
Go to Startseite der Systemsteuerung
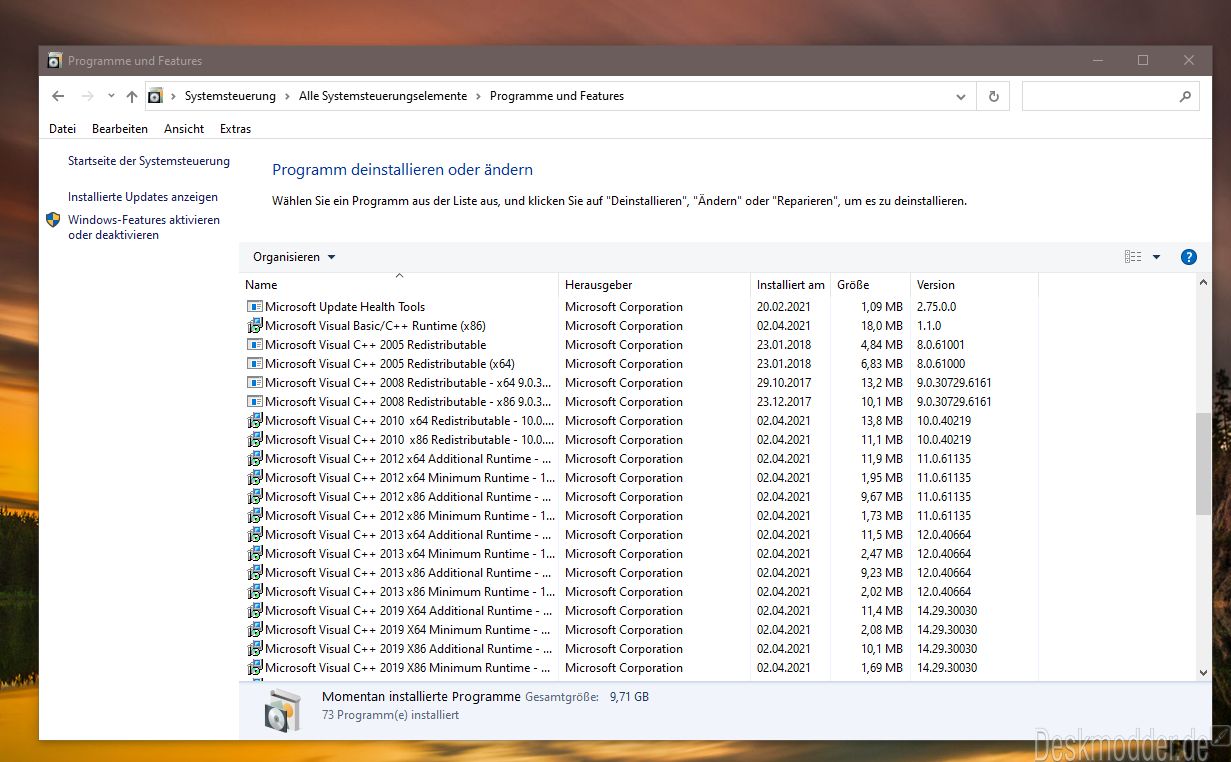(149, 161)
